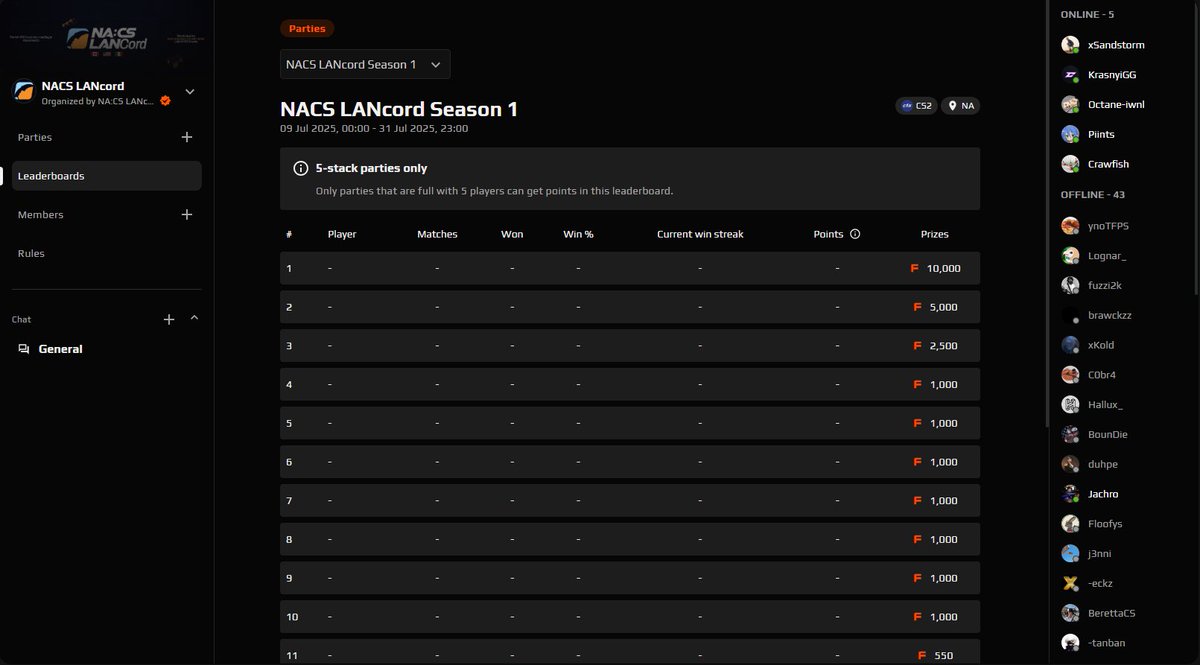Open Lognar_'s avatar
Image resolution: width=1200 pixels, height=665 pixels.
coord(1070,256)
